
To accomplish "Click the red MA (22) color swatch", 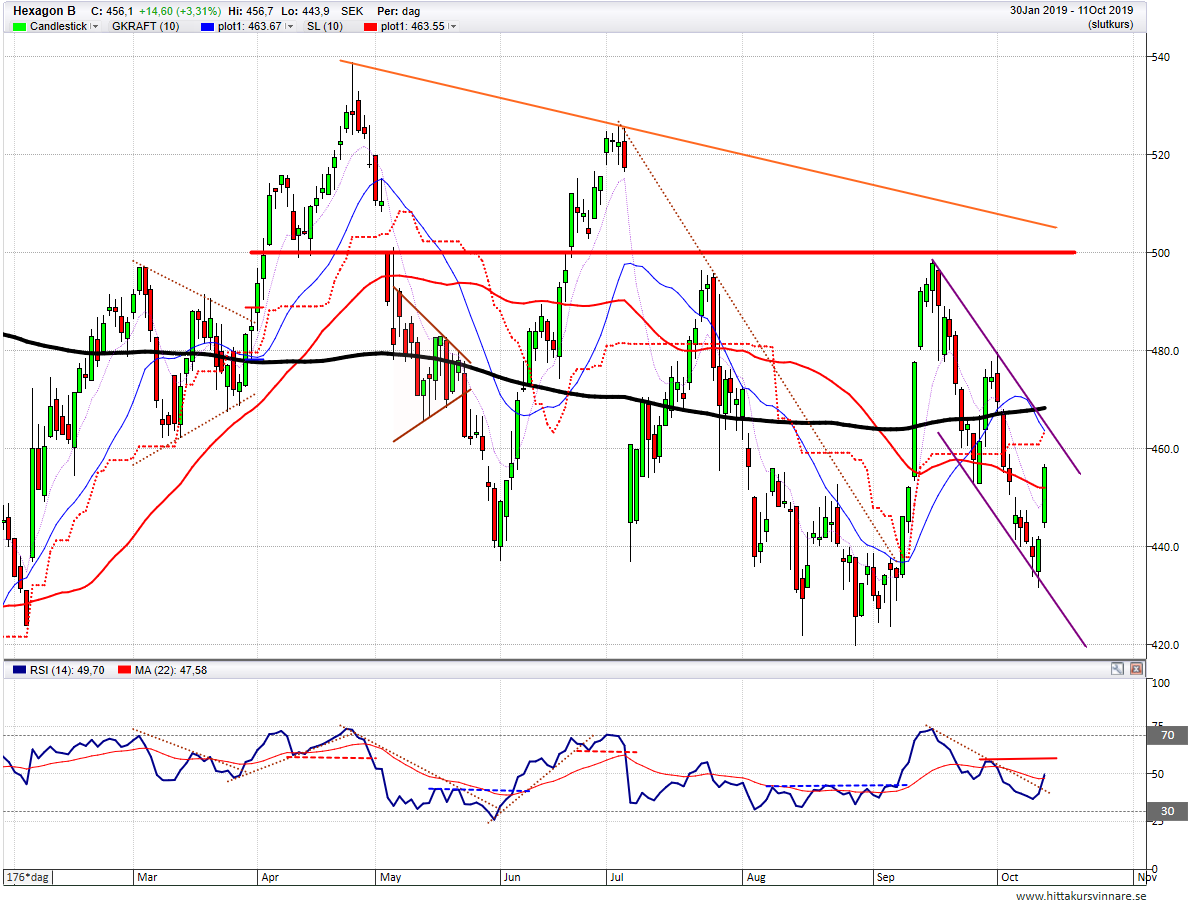I will 125,670.
